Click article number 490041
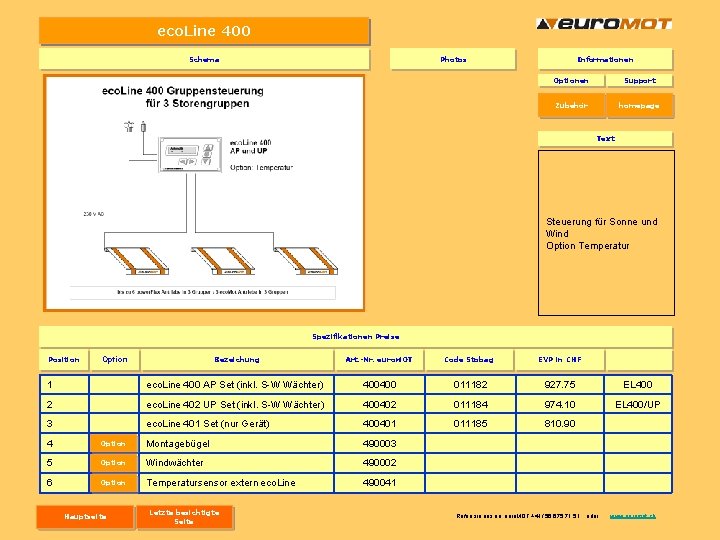Screen dimensions: 720x540 point(379,483)
